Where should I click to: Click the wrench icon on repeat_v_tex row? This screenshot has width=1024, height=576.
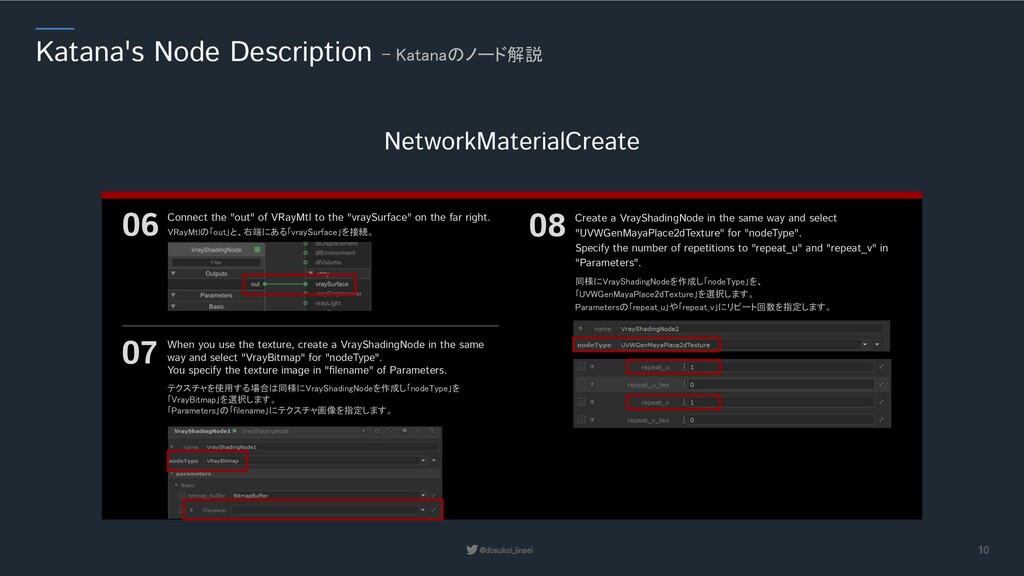[x=881, y=420]
